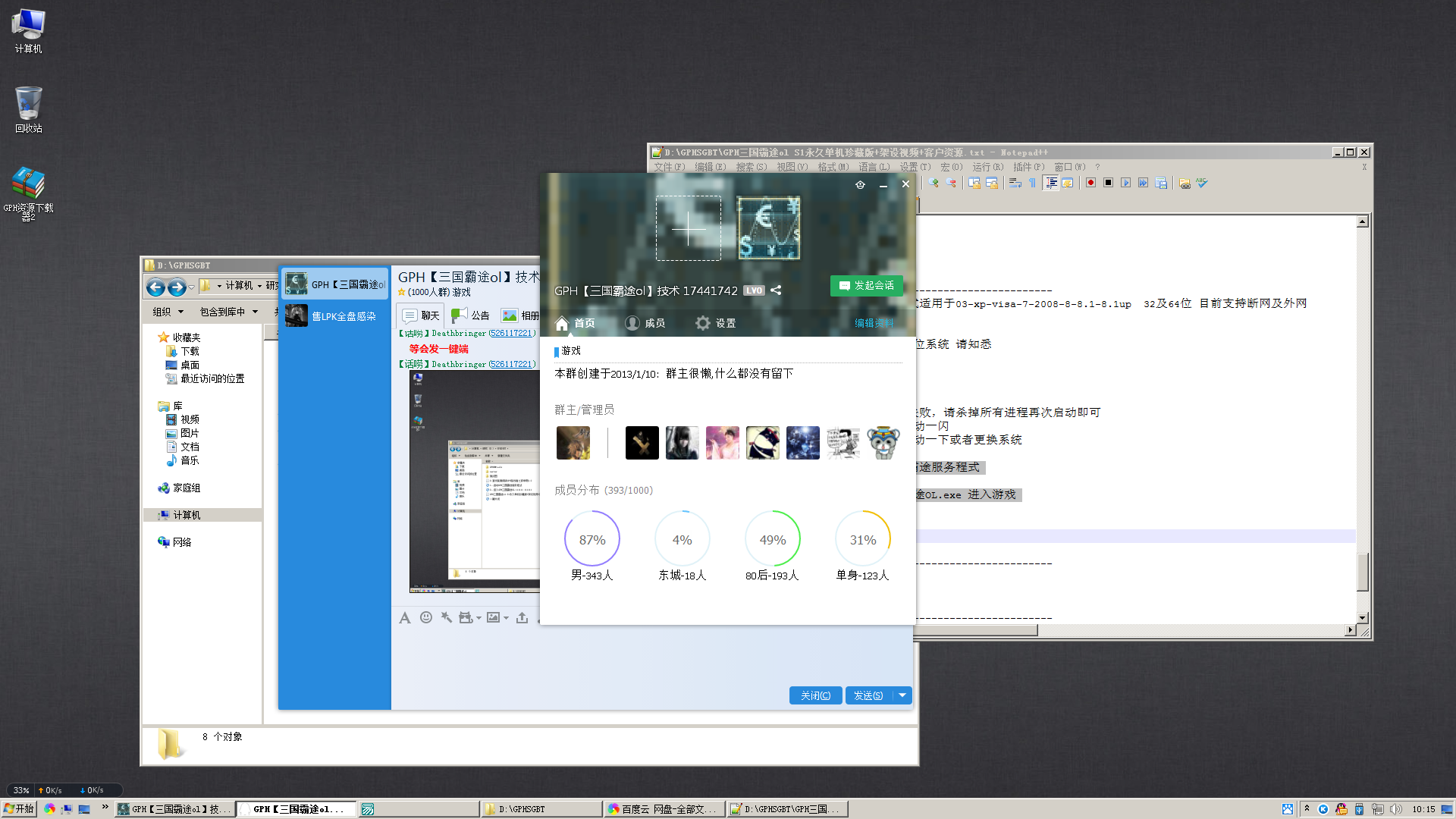This screenshot has height=819, width=1456.
Task: Open 插件(P) menu in Notepad++
Action: (1028, 167)
